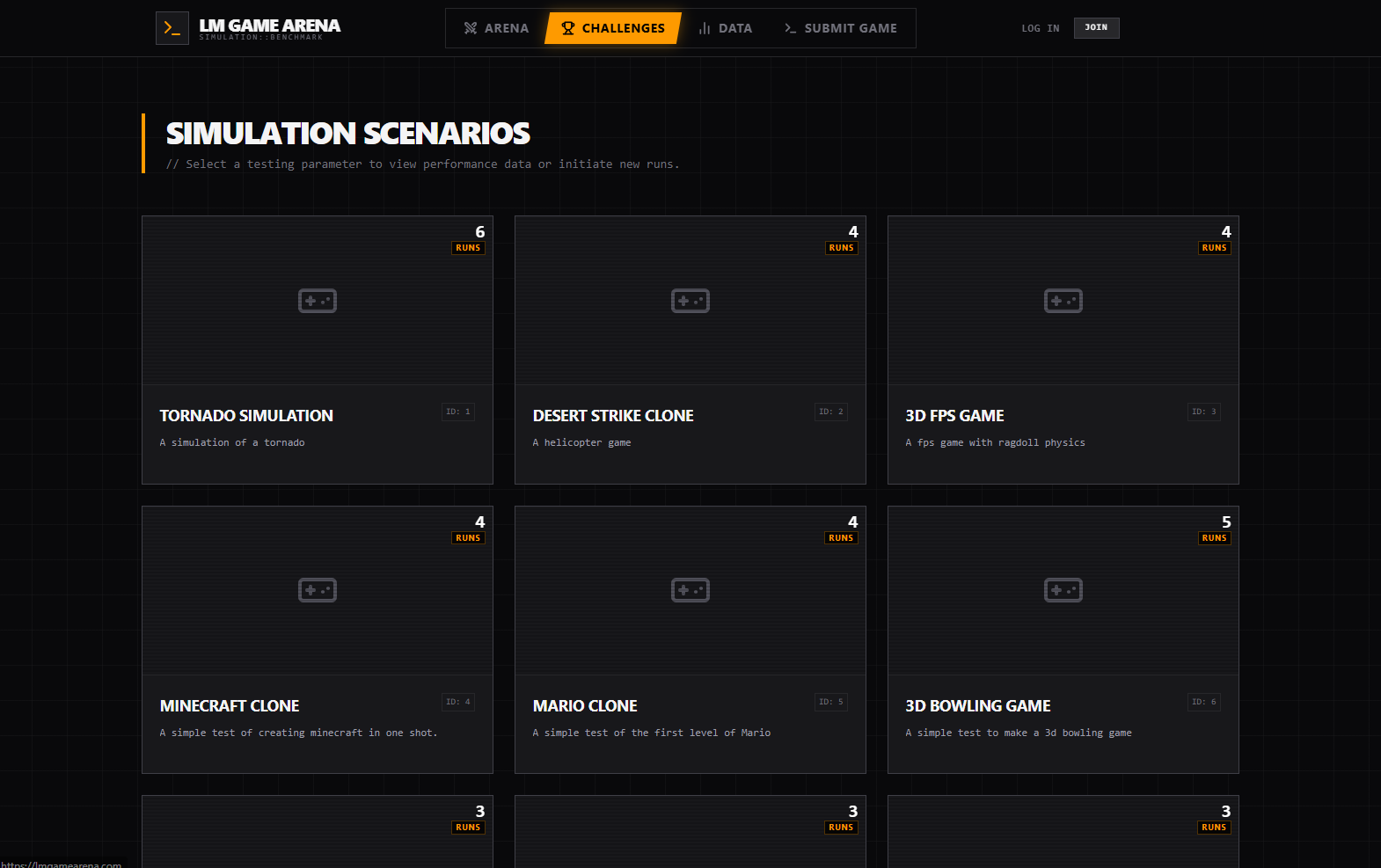Screen dimensions: 1381x868
Task: Click "A fps game with ragdoll physics" text
Action: pyautogui.click(x=995, y=442)
